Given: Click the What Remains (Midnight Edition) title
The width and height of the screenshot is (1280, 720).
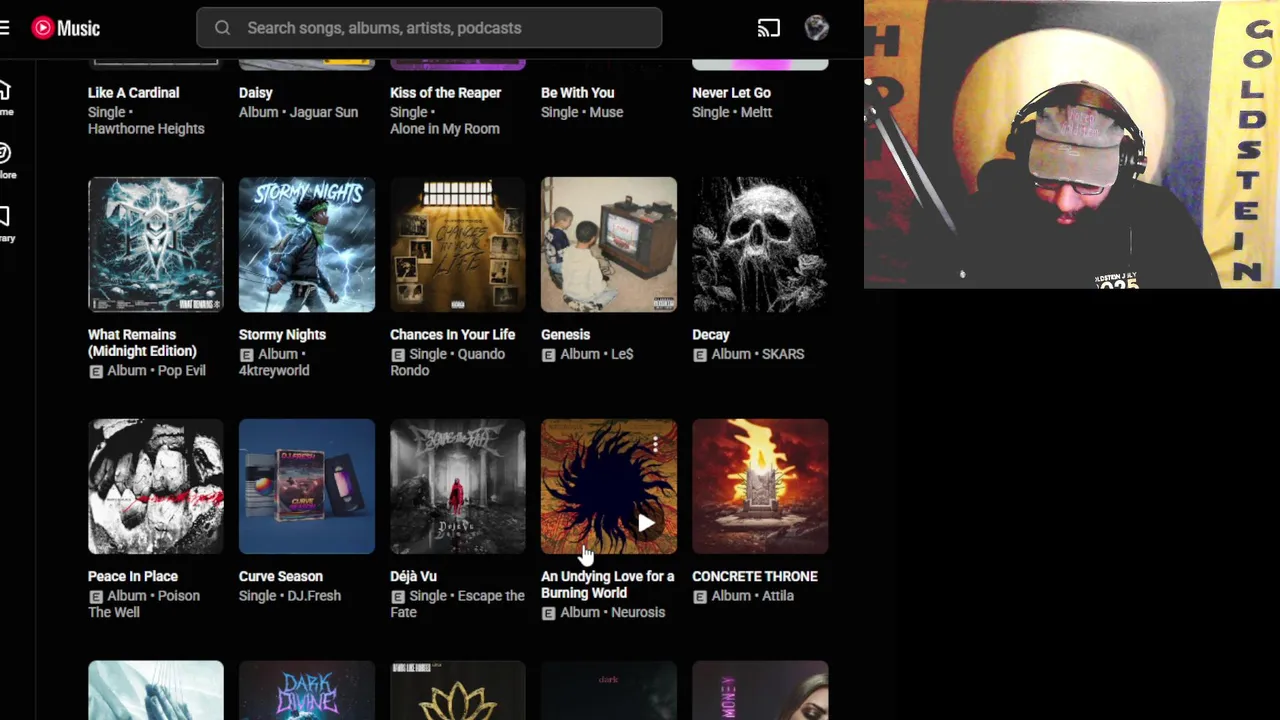Looking at the screenshot, I should click(x=142, y=342).
